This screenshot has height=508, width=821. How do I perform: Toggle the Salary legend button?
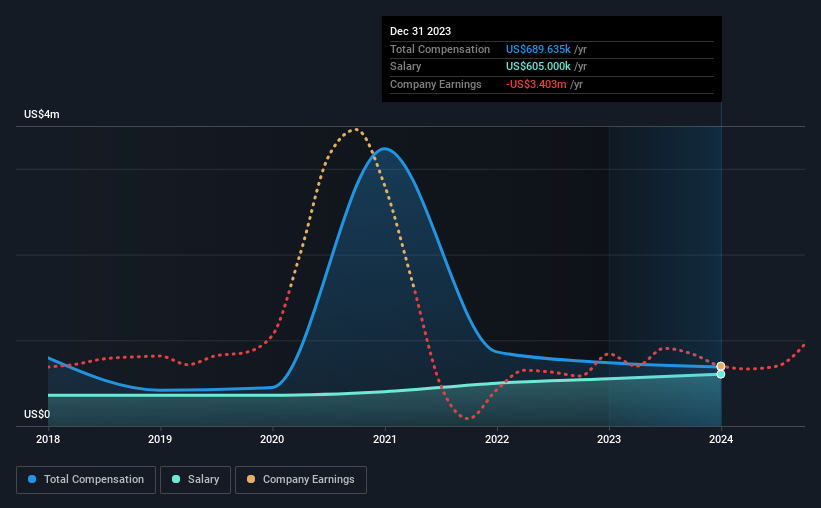pyautogui.click(x=195, y=480)
